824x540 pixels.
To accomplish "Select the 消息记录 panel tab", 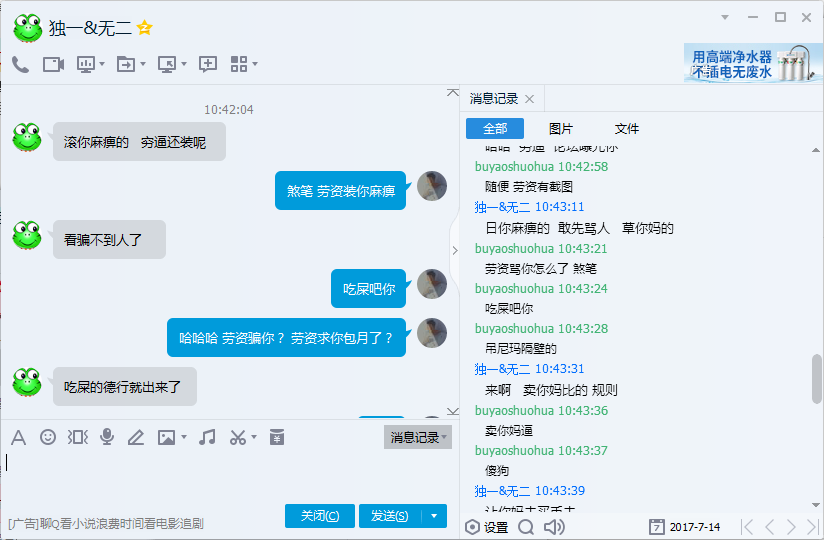I will [x=494, y=99].
